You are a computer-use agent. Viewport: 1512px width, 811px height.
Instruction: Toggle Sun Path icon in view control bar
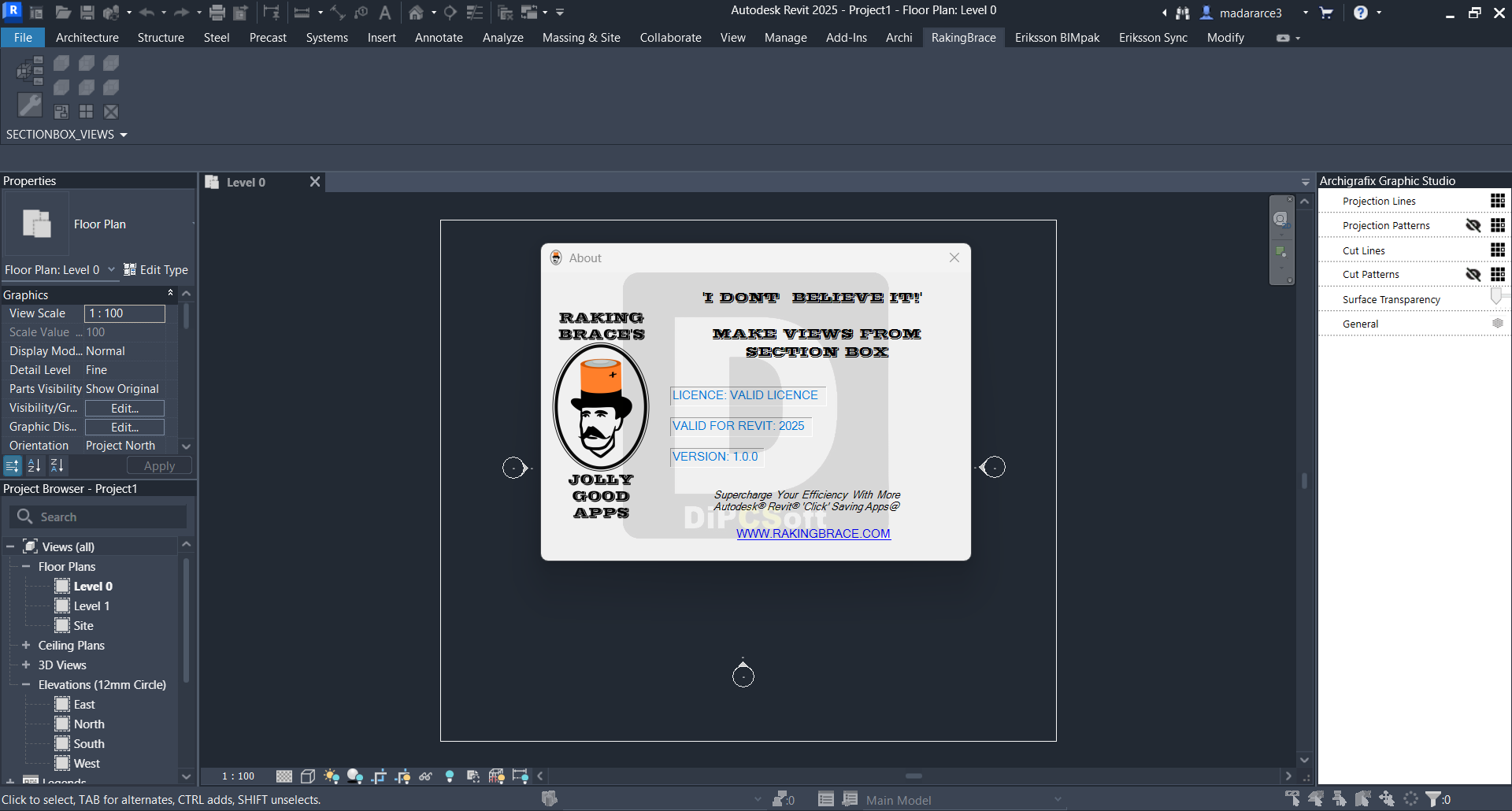point(332,776)
